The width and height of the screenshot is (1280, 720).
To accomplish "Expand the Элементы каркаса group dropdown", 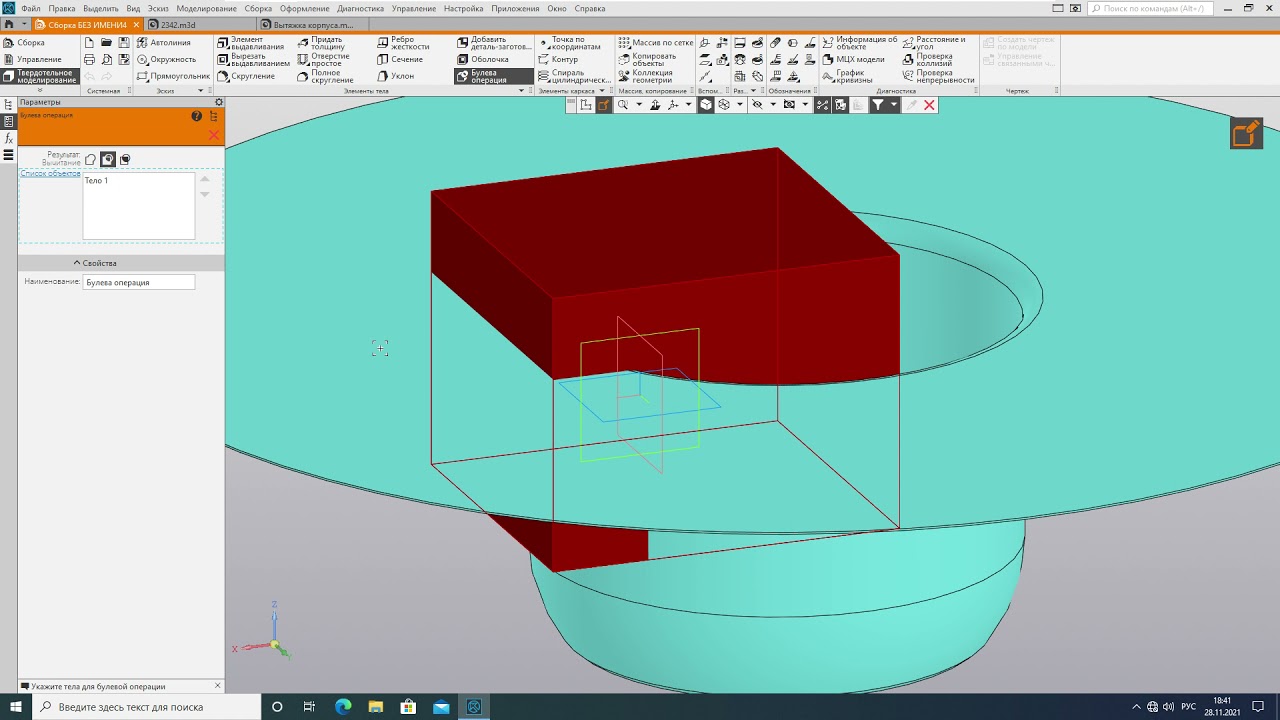I will click(603, 91).
